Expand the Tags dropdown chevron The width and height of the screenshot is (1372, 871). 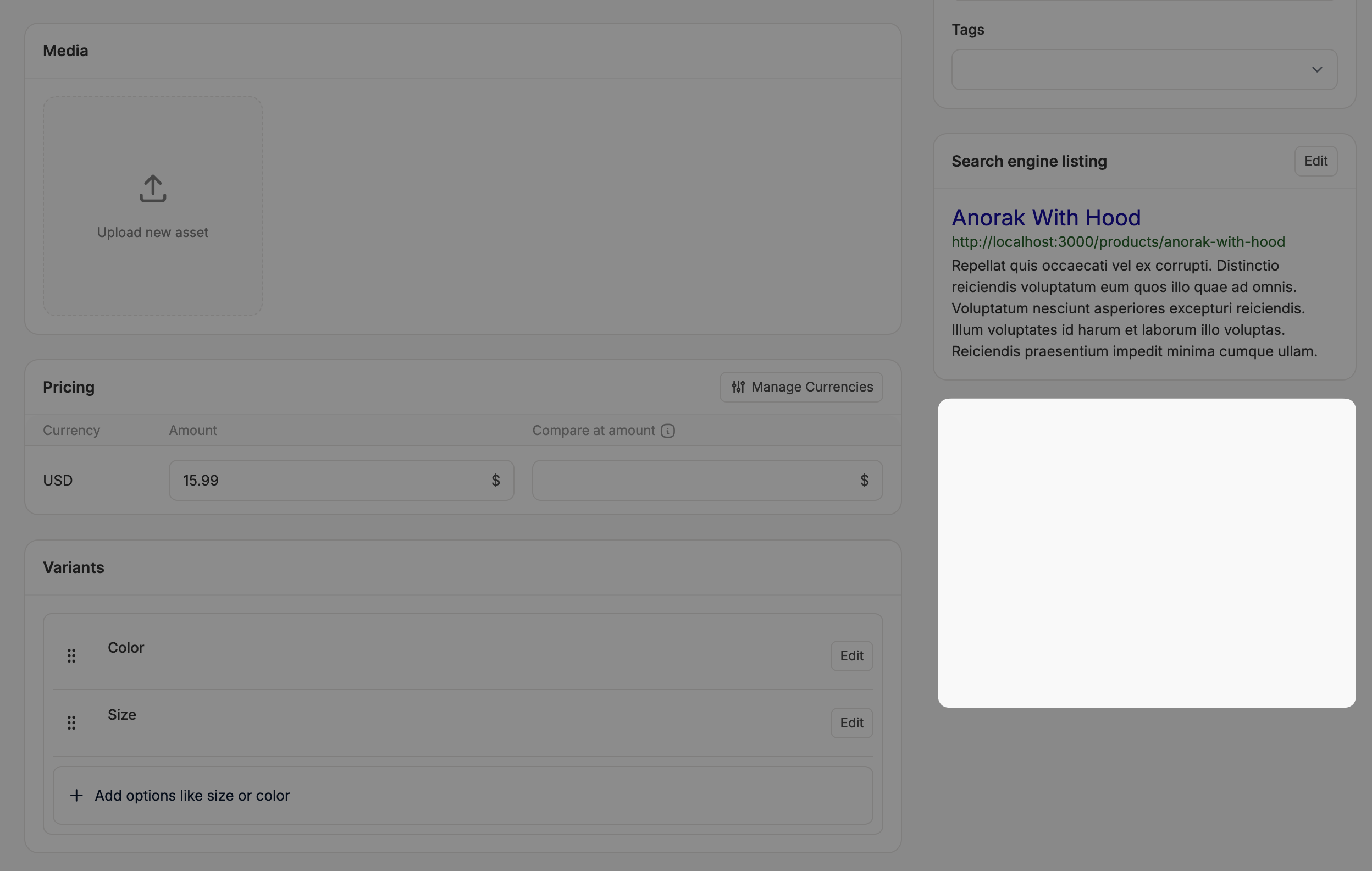[1316, 69]
